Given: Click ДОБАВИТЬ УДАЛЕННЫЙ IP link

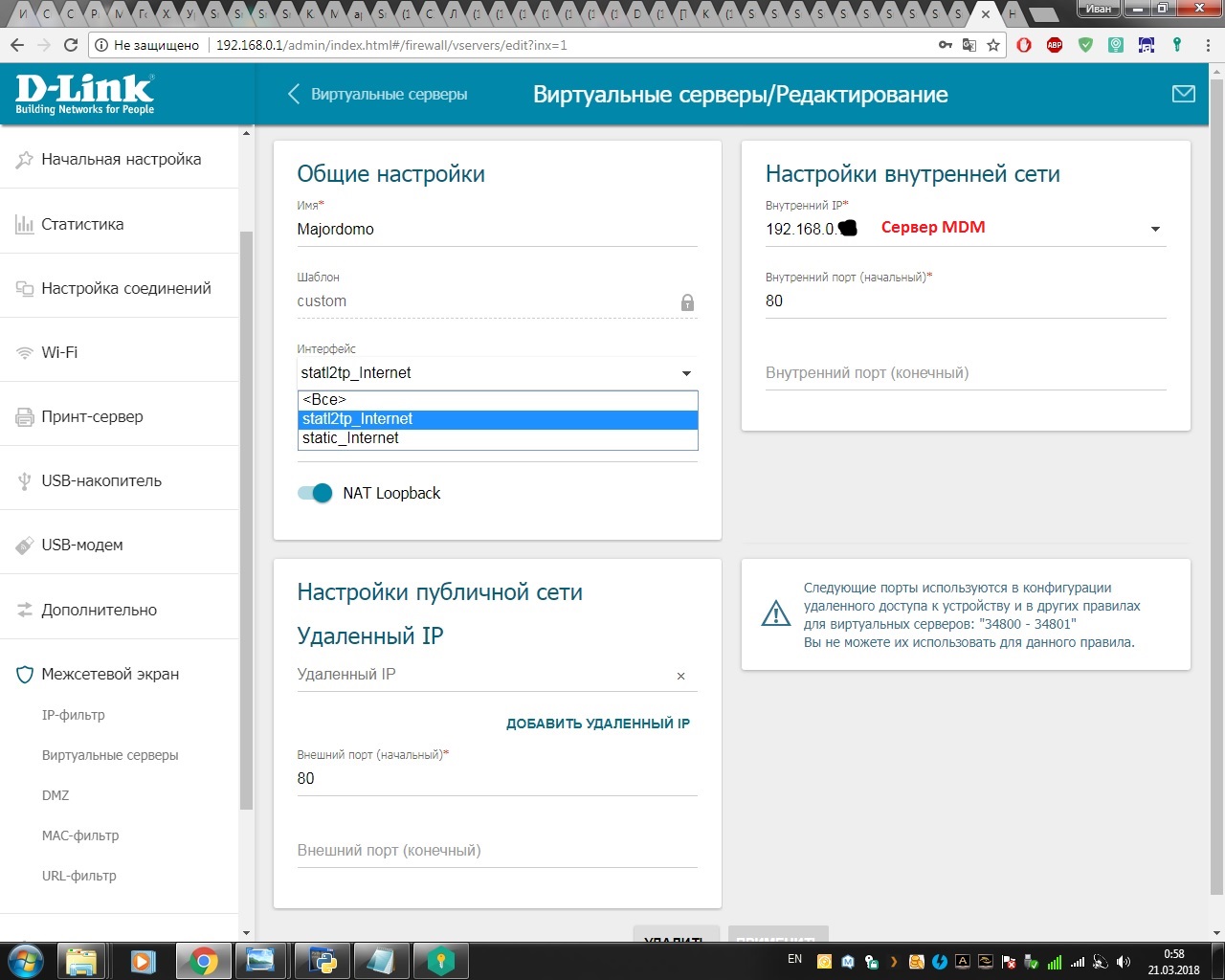Looking at the screenshot, I should [597, 724].
